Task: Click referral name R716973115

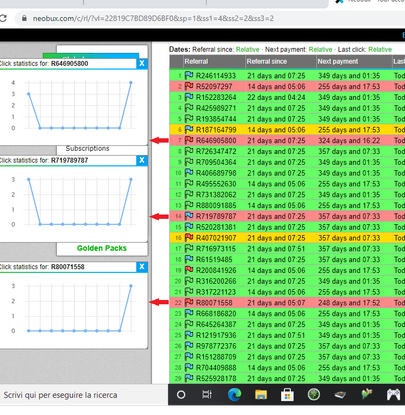Action: [216, 249]
